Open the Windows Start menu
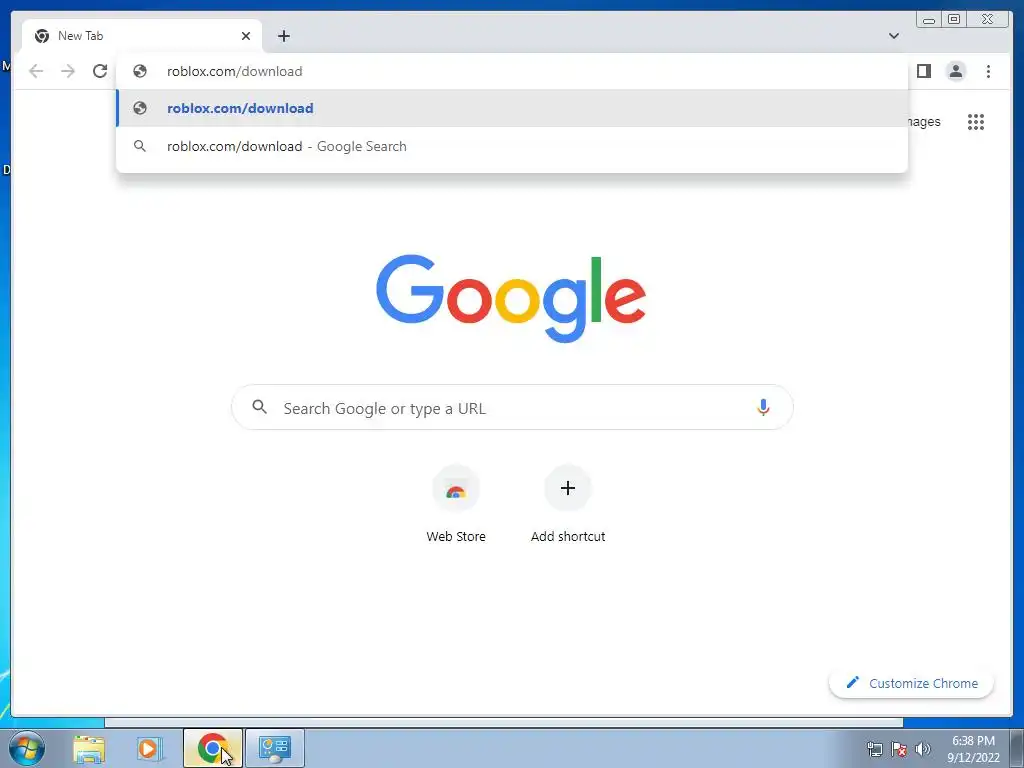The image size is (1024, 768). coord(27,748)
